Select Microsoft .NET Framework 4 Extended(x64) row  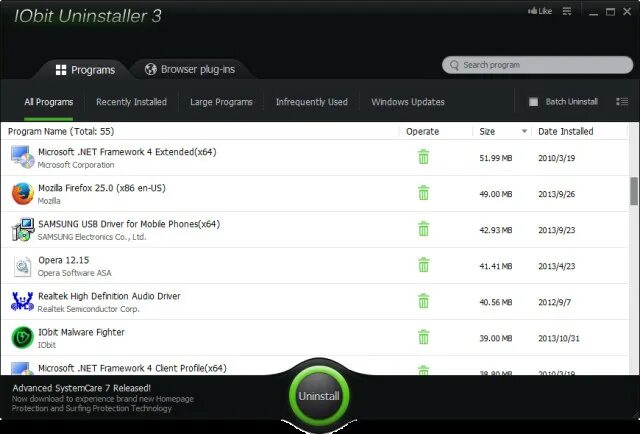314,158
